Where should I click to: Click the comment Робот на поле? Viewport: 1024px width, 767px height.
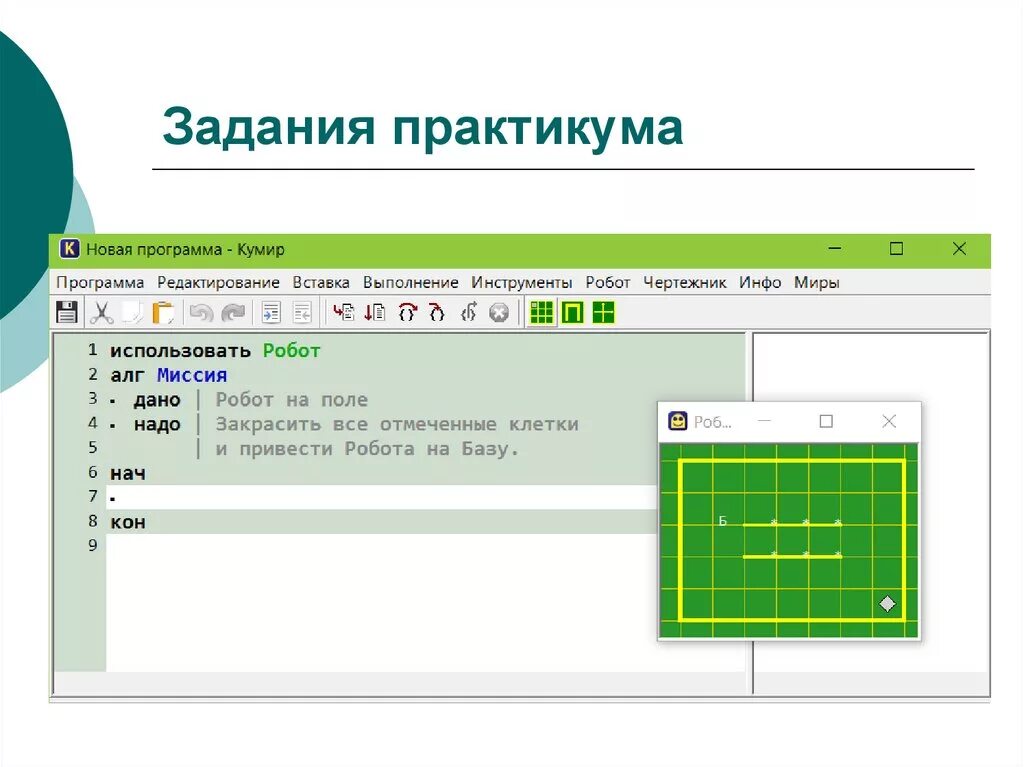[292, 400]
